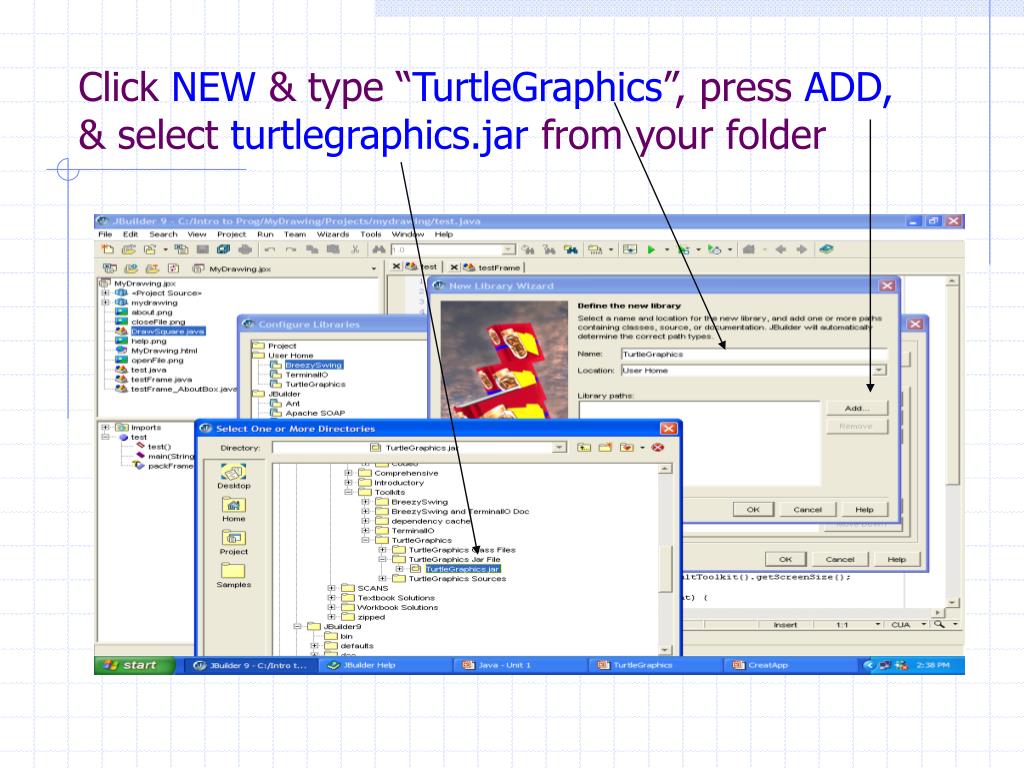Expand the BreezySwing folder in directory tree
This screenshot has height=768, width=1024.
click(366, 502)
